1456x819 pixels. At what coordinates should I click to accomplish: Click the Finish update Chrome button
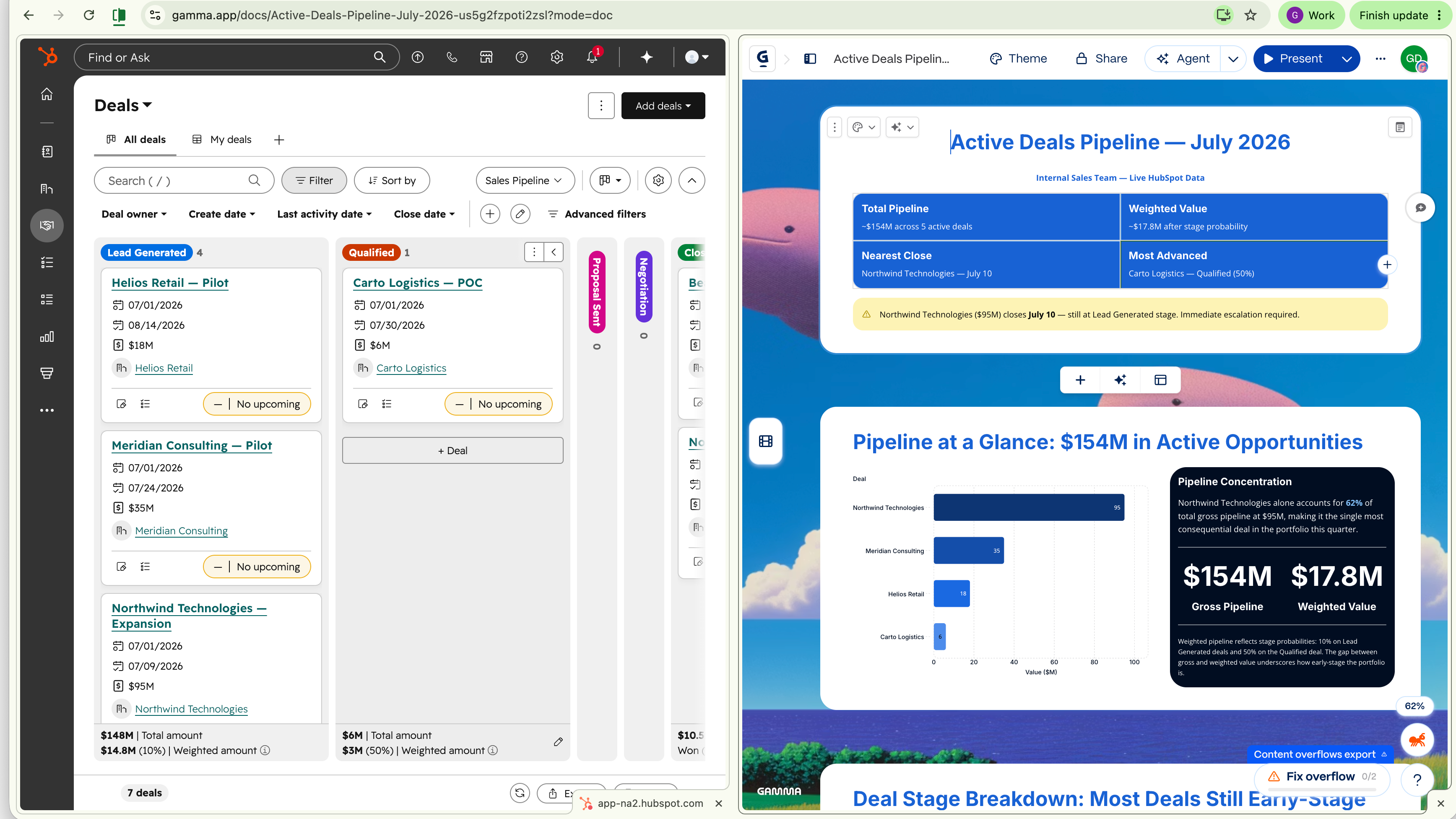pos(1399,15)
